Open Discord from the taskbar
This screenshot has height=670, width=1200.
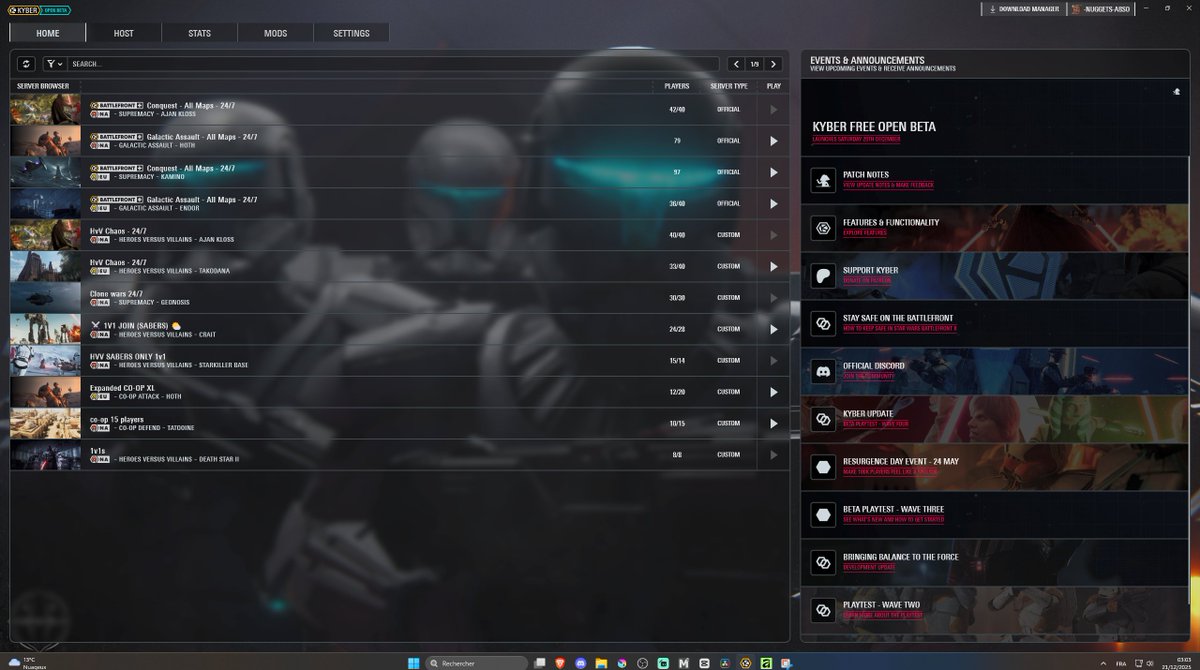(581, 662)
